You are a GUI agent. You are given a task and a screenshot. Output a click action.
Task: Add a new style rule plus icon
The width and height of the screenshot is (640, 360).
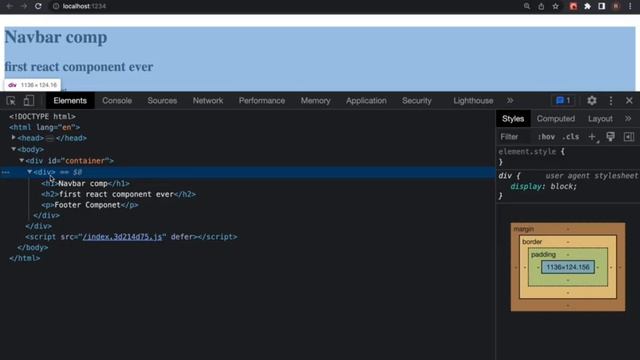tap(592, 137)
